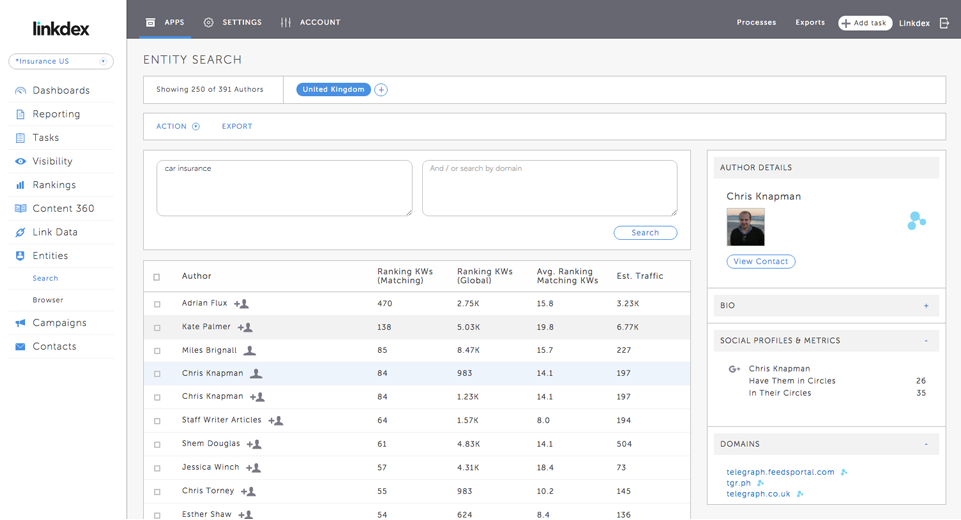Click the EXPORT link
This screenshot has width=961, height=520.
(237, 126)
